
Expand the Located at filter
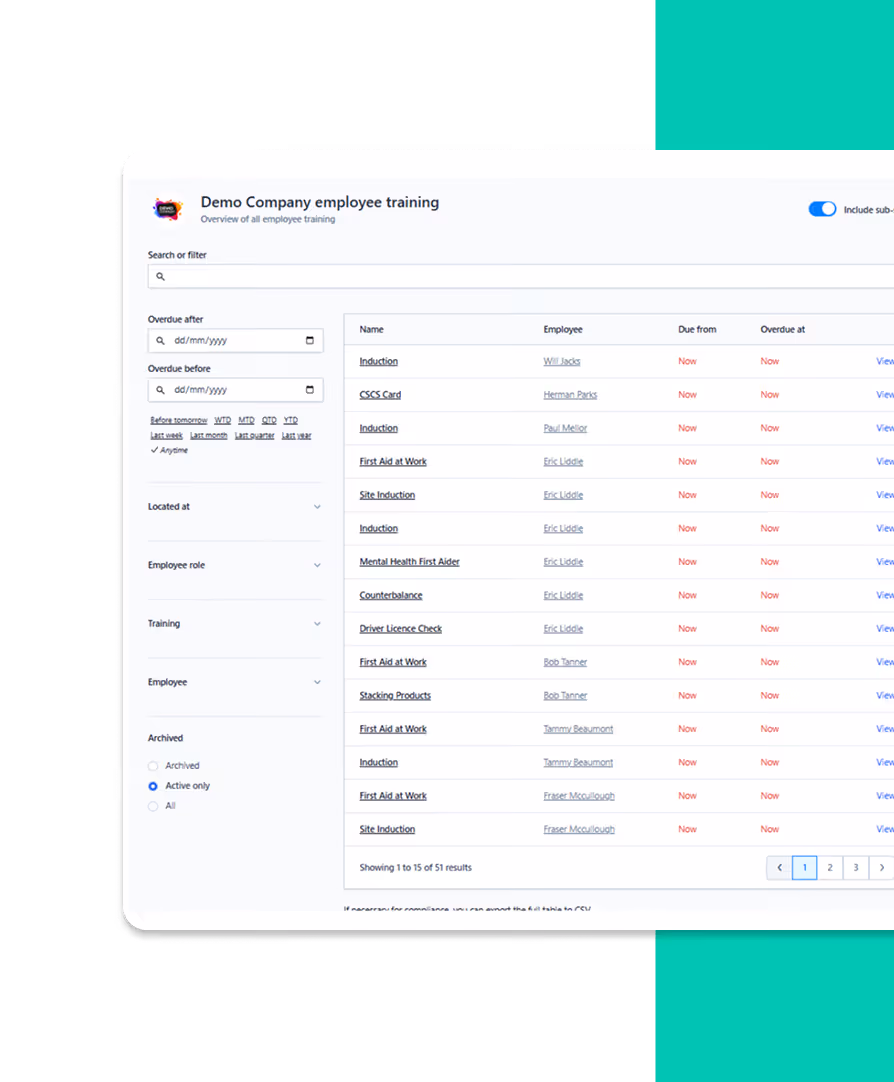pyautogui.click(x=235, y=506)
